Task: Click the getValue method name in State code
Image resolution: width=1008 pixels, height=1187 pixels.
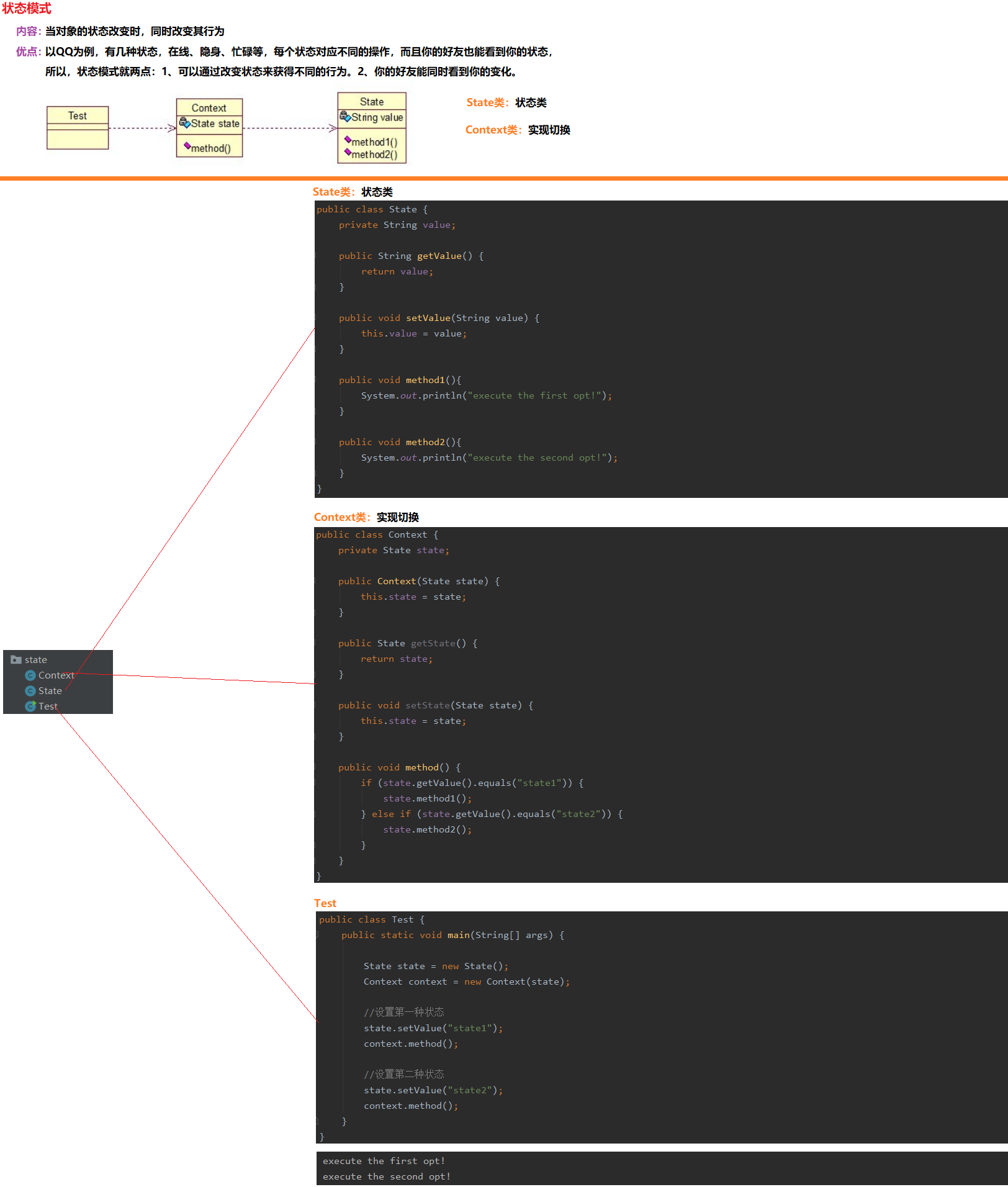Action: pyautogui.click(x=439, y=256)
